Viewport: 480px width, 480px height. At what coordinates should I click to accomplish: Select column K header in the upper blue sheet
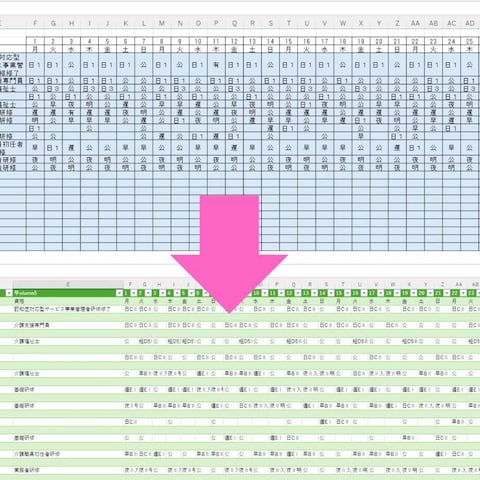126,23
